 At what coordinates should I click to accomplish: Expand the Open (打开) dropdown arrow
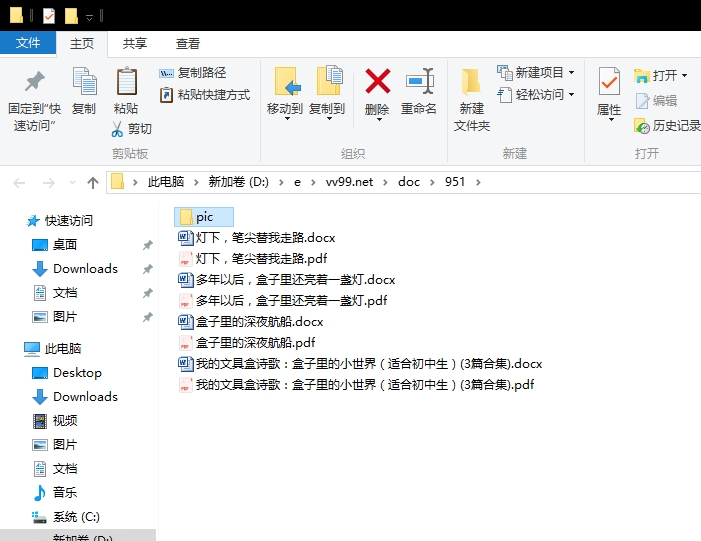click(684, 76)
